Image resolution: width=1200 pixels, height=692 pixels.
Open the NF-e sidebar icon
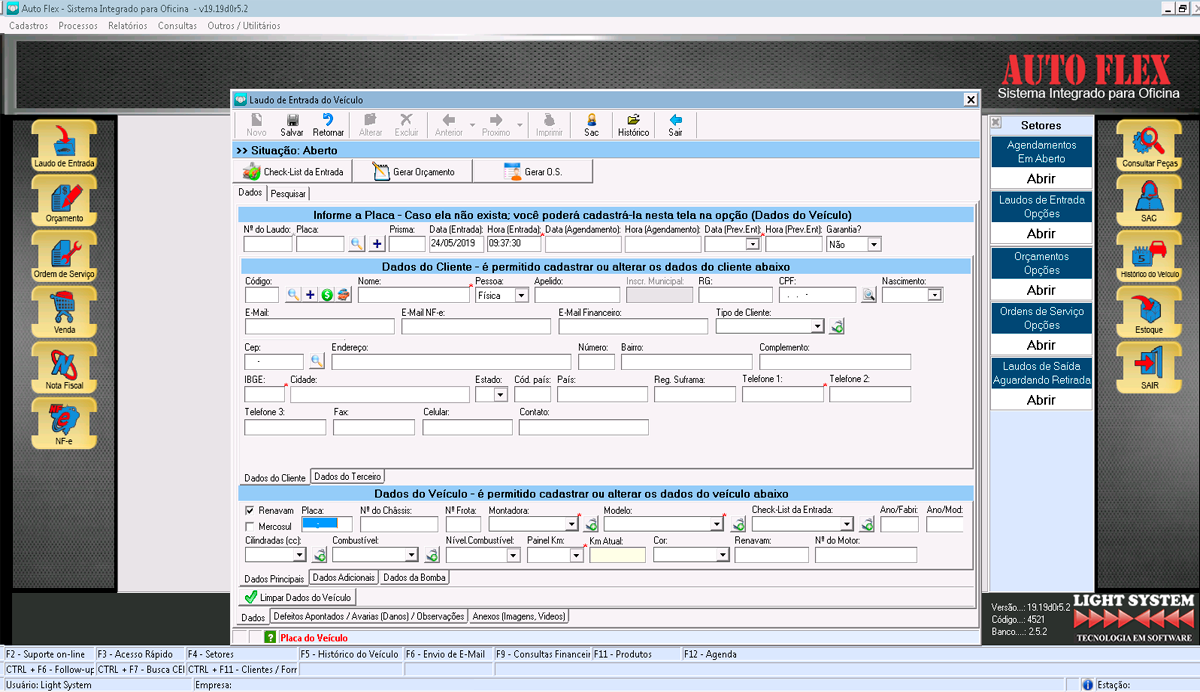pos(64,423)
